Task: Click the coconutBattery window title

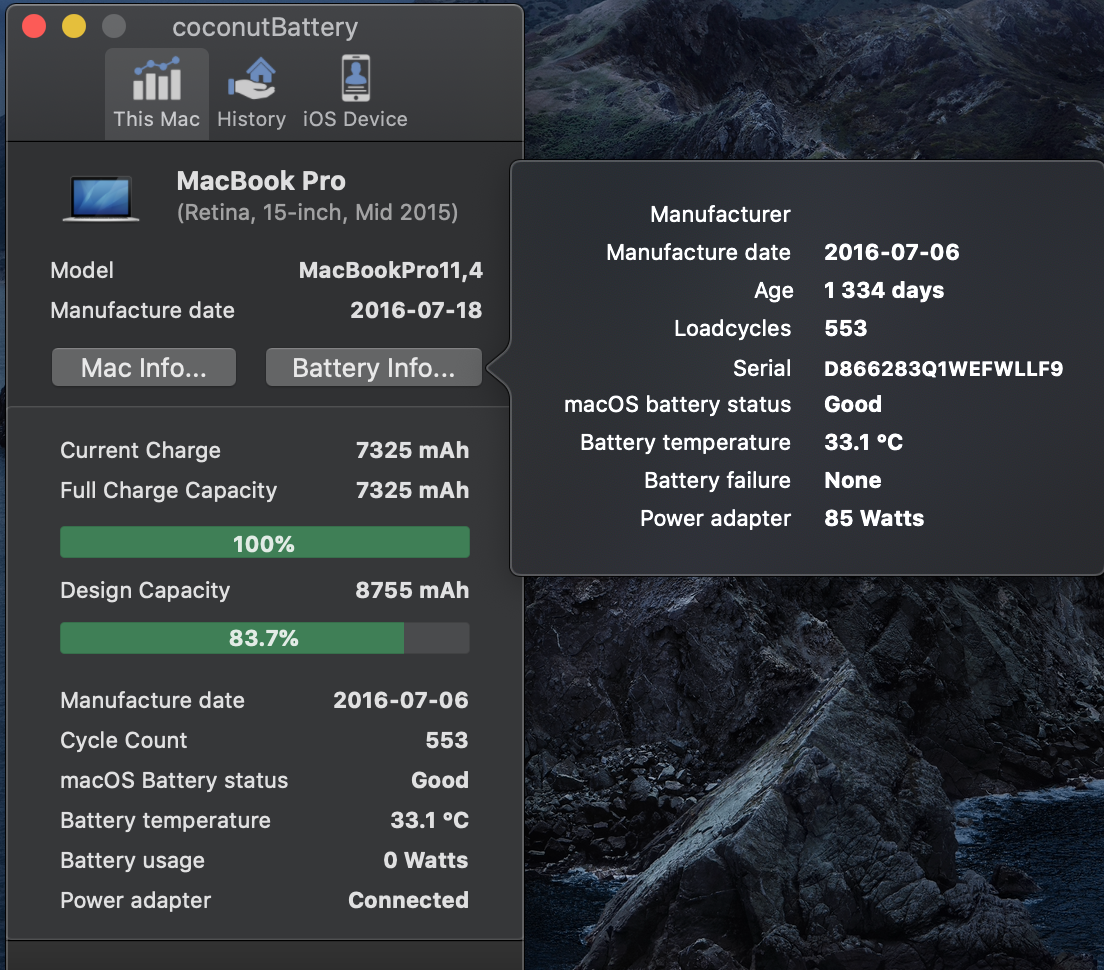Action: coord(265,27)
